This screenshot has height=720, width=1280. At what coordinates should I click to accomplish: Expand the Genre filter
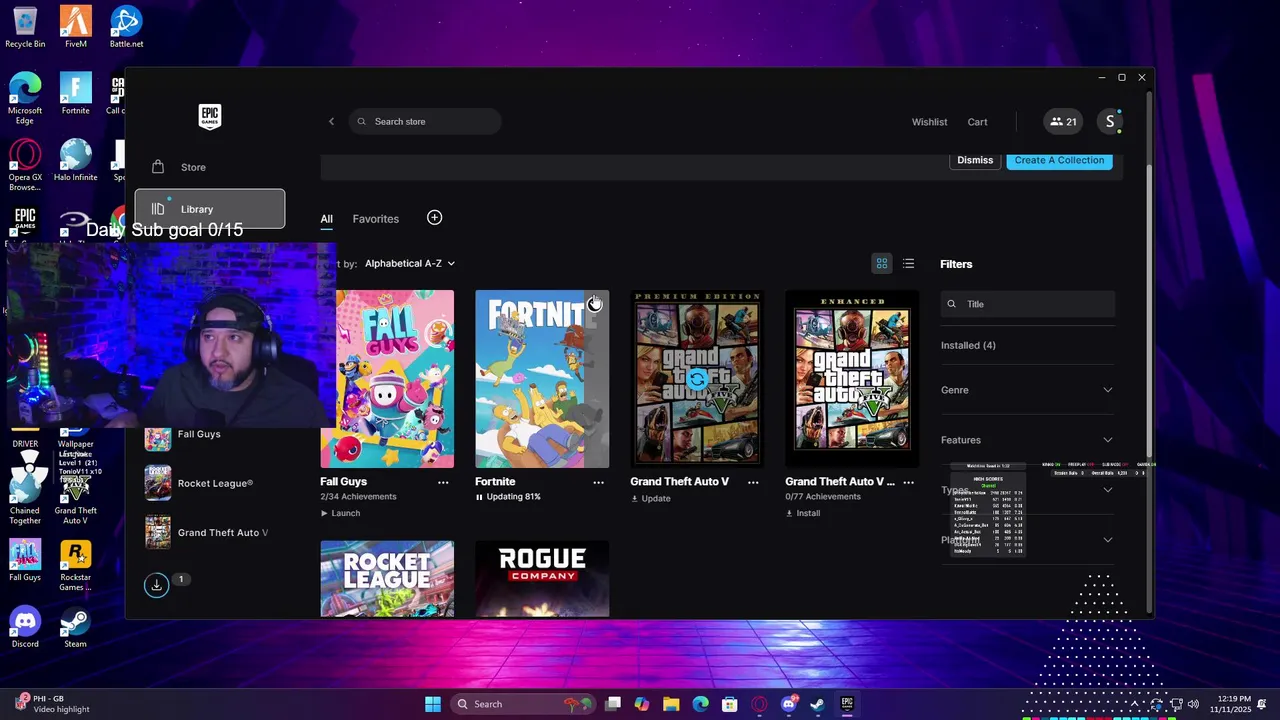pyautogui.click(x=1027, y=390)
